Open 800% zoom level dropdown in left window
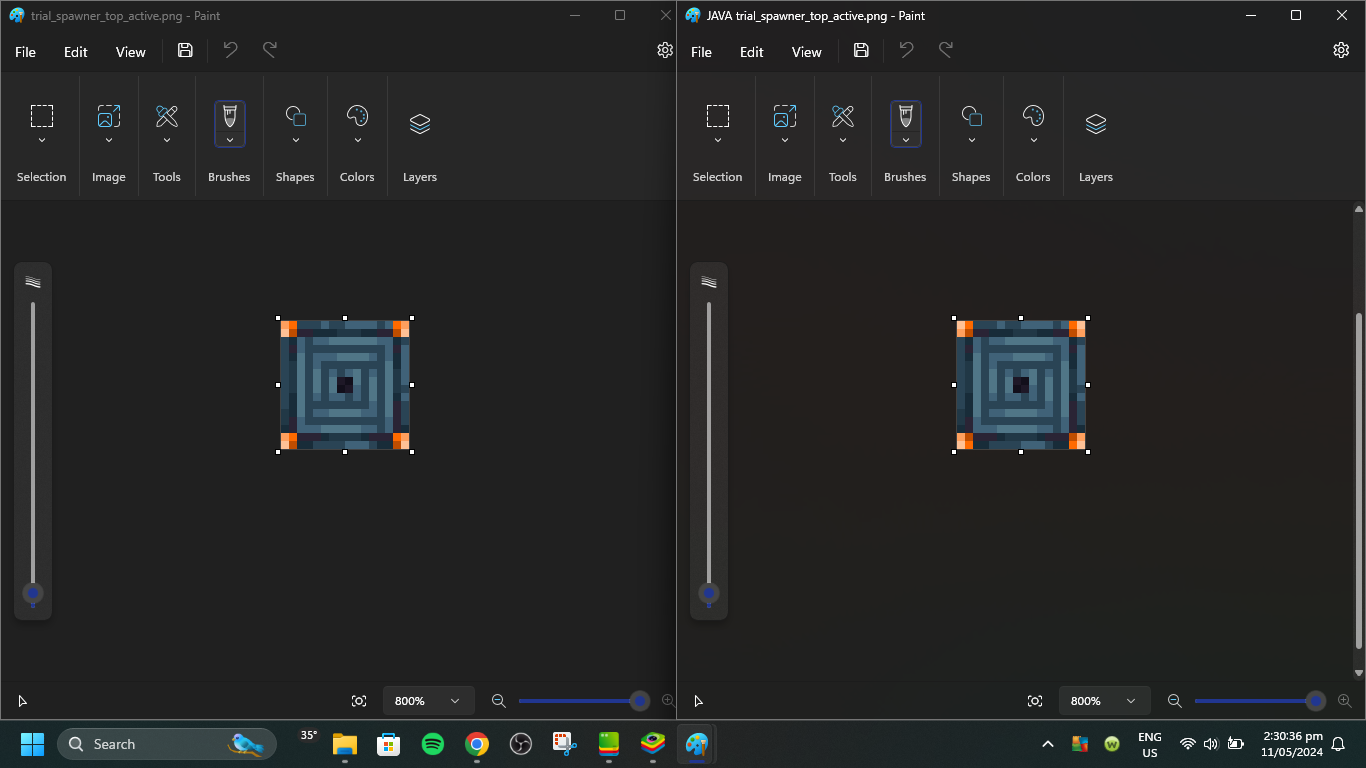 click(x=428, y=701)
